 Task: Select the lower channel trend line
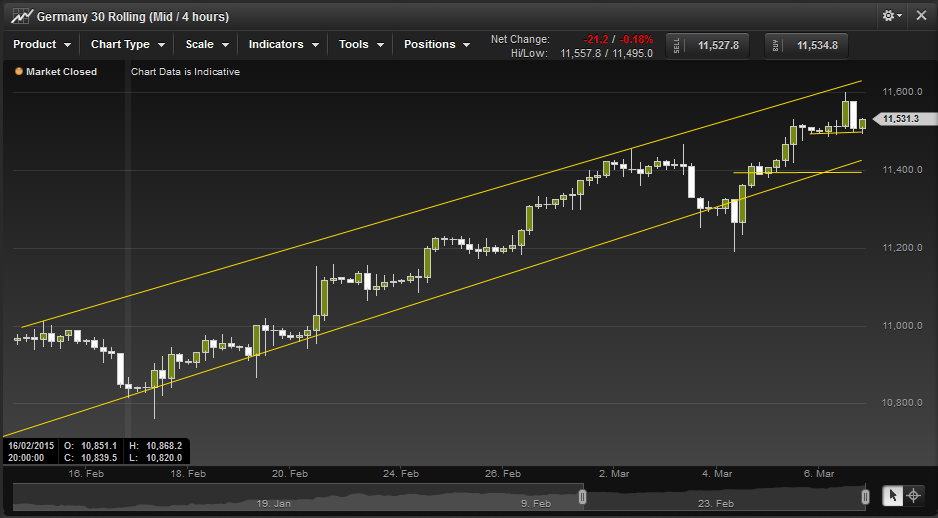433,298
